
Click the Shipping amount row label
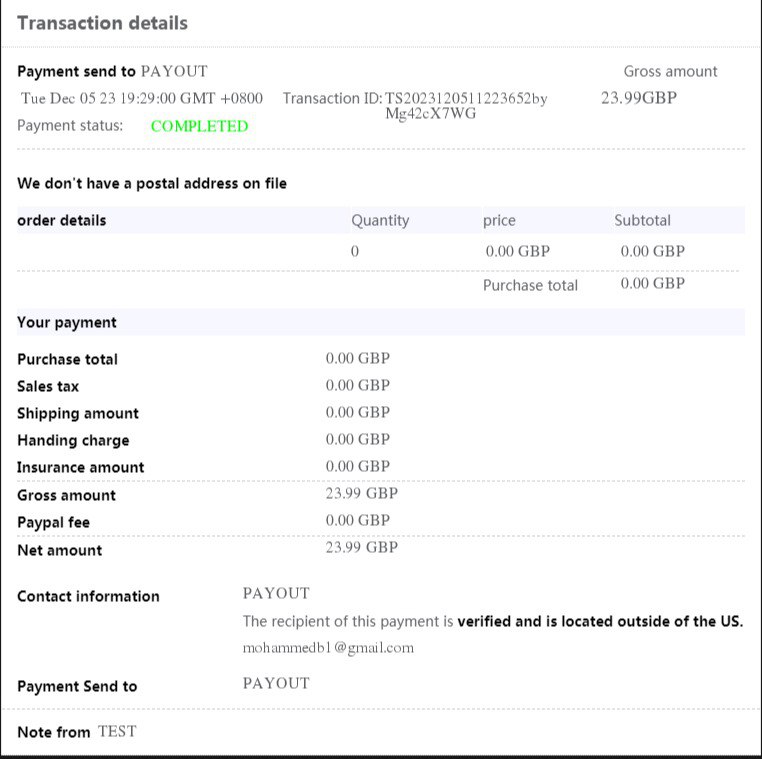[77, 413]
